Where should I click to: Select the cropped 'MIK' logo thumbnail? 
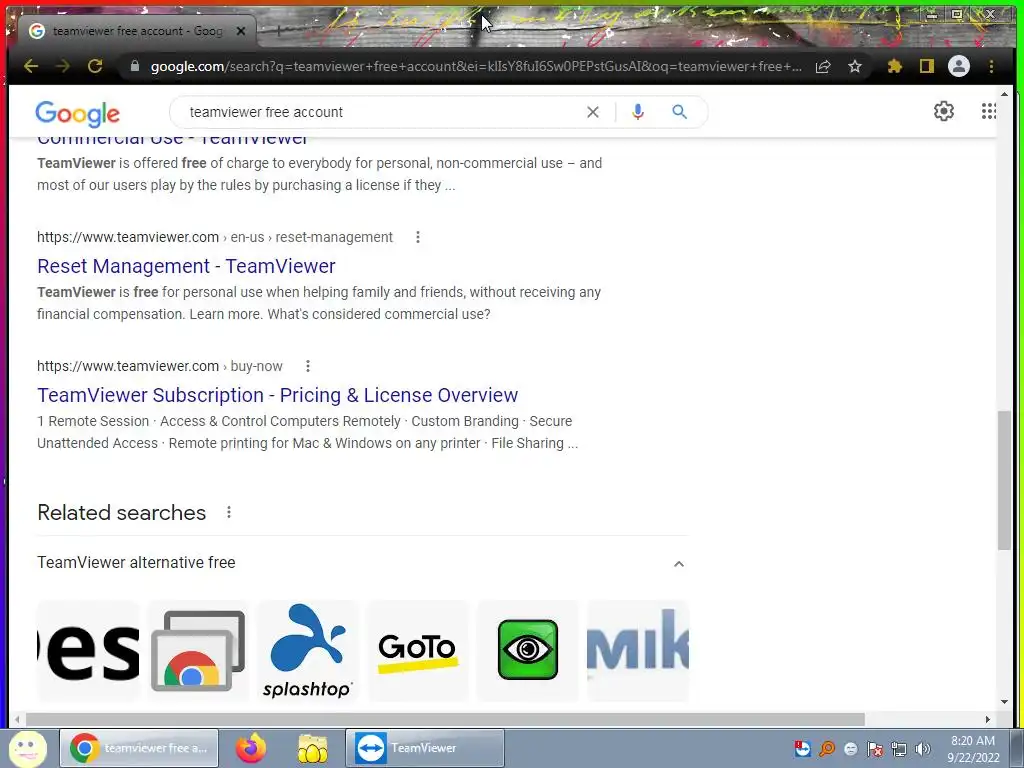[x=638, y=650]
